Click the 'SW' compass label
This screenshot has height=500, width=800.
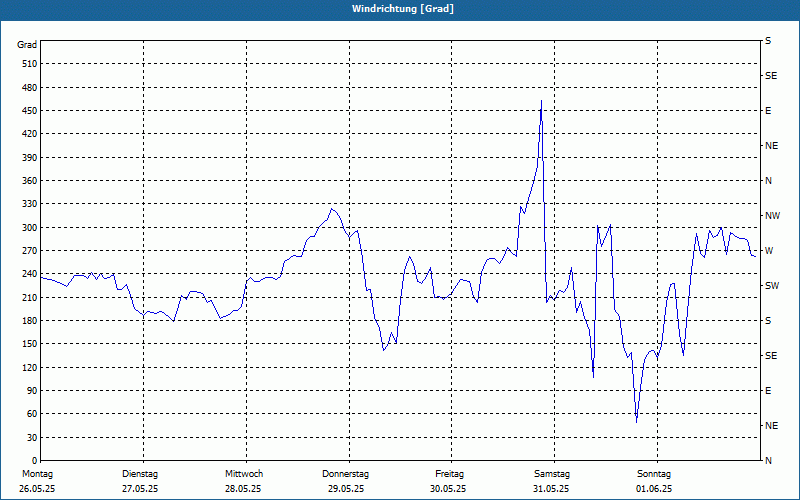[772, 286]
